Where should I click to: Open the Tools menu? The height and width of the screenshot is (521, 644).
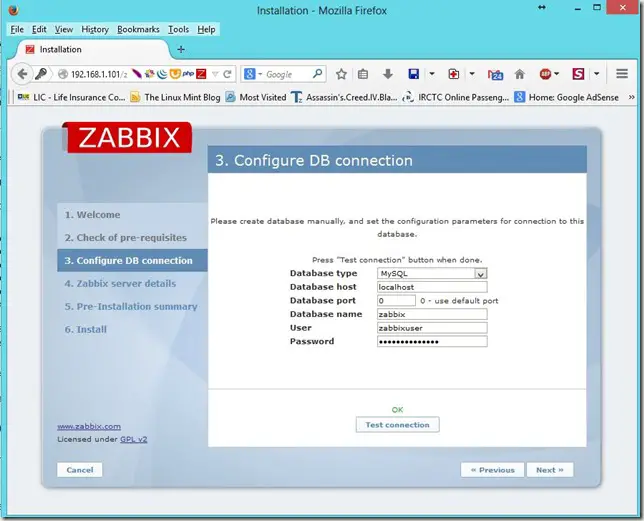coord(178,30)
